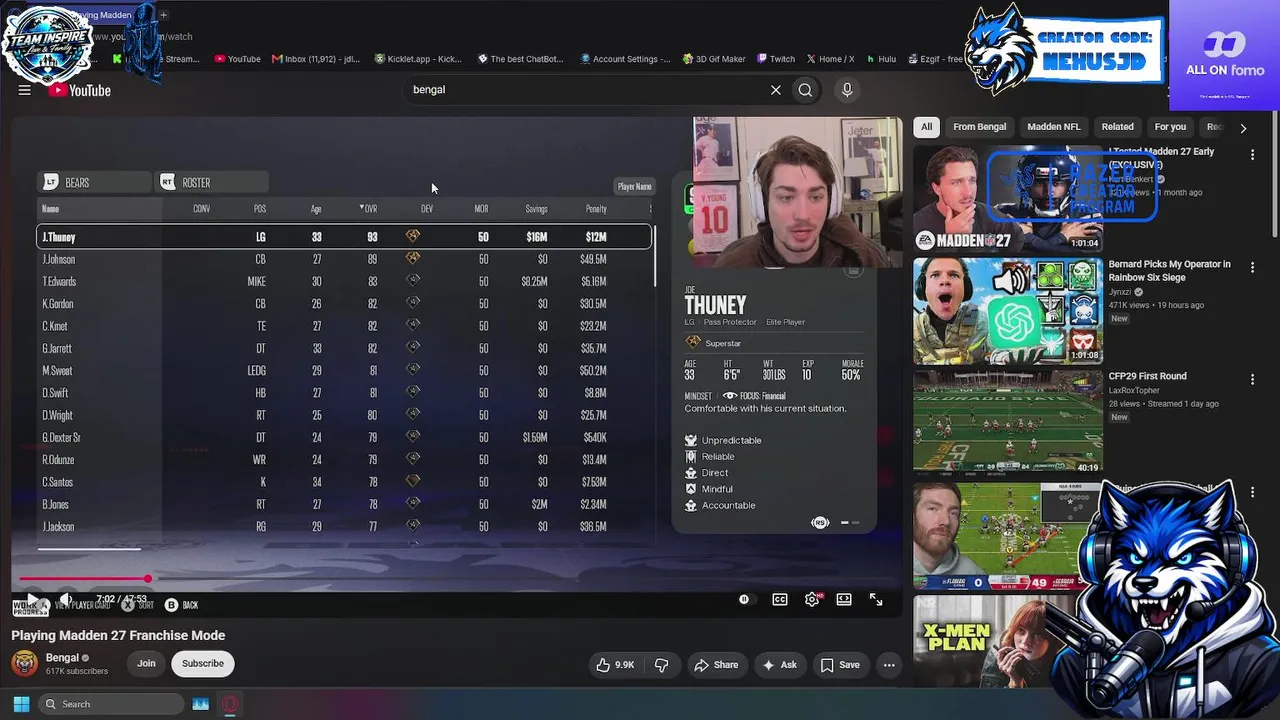
Task: Open the best ChatBot bookmark
Action: pos(520,59)
